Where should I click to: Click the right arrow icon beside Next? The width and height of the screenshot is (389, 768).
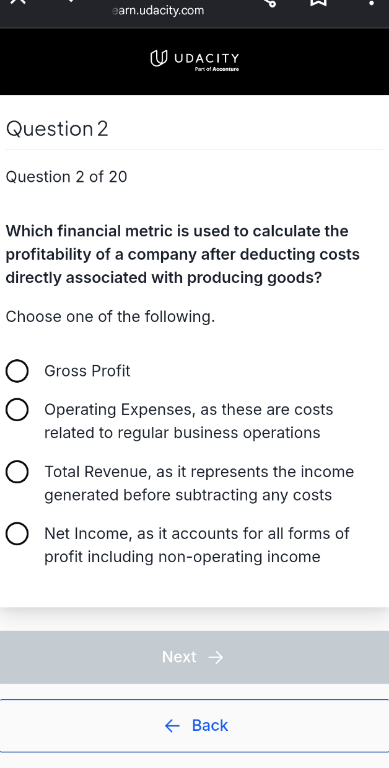coord(216,657)
